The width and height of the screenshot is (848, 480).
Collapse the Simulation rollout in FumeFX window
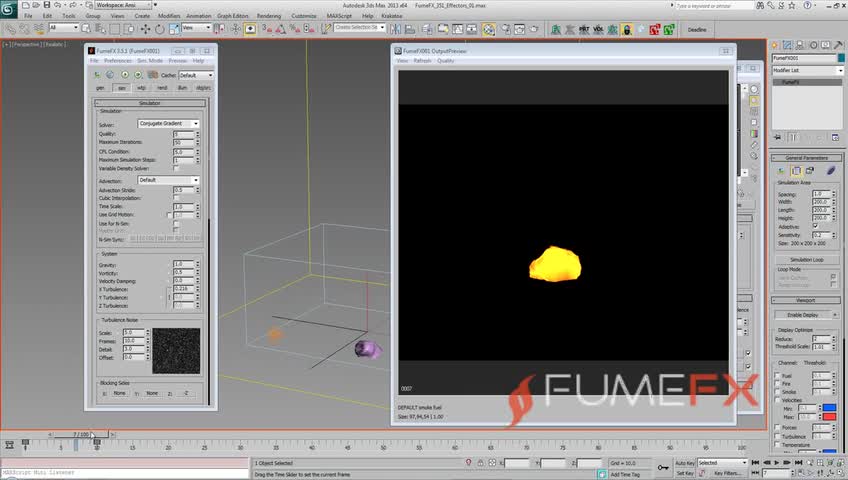[150, 103]
